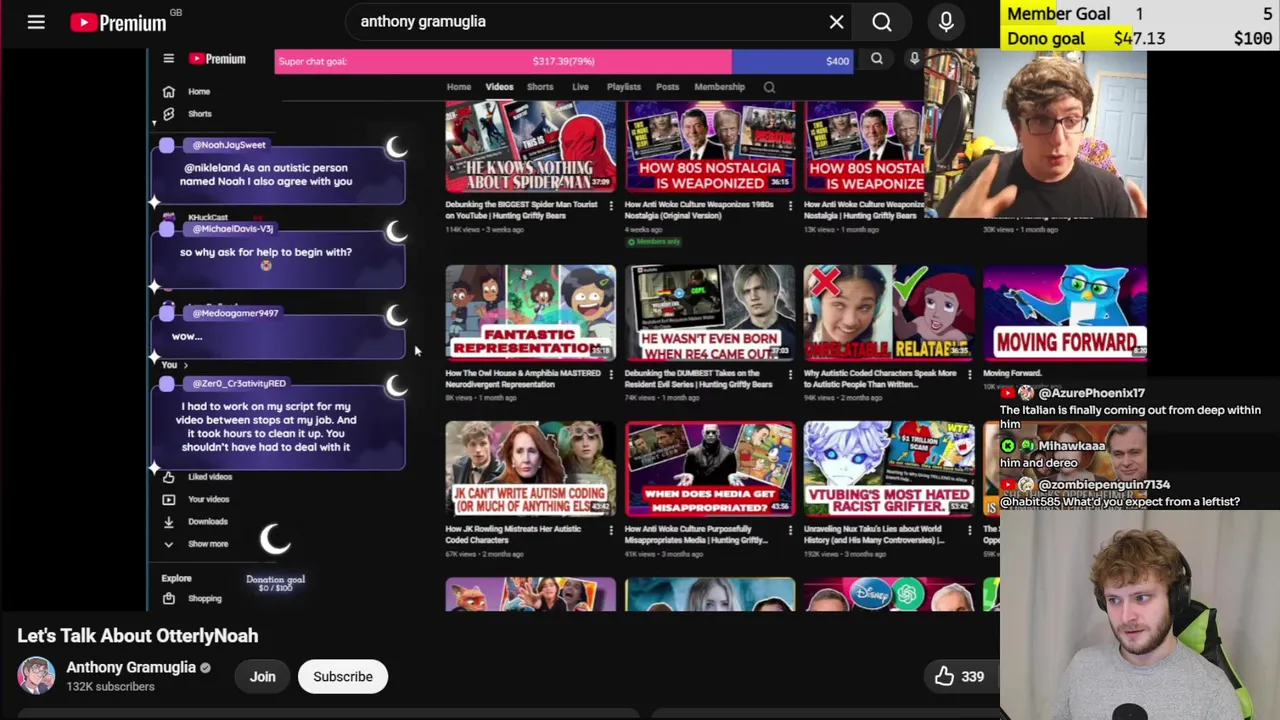Open 'When Does Media Get Misappropriated' thumbnail

[x=710, y=468]
